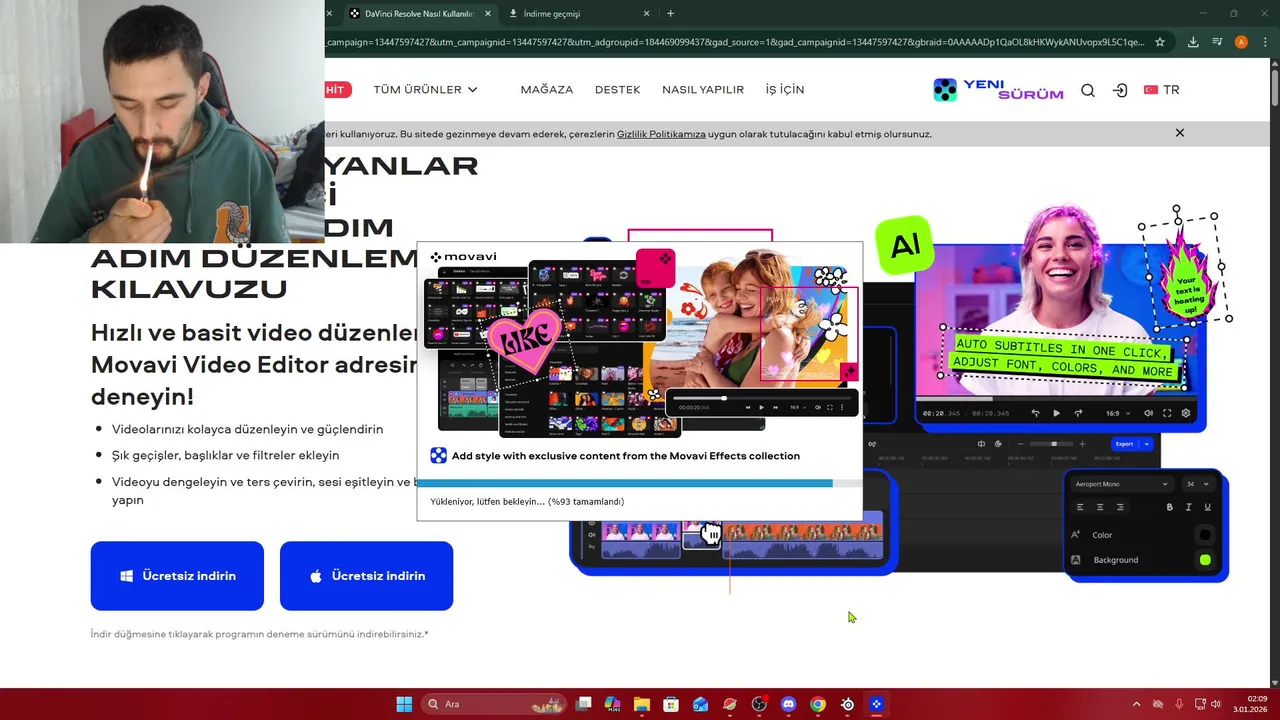Viewport: 1280px width, 720px height.
Task: Open the dark round recording app icon in taskbar
Action: coord(759,704)
